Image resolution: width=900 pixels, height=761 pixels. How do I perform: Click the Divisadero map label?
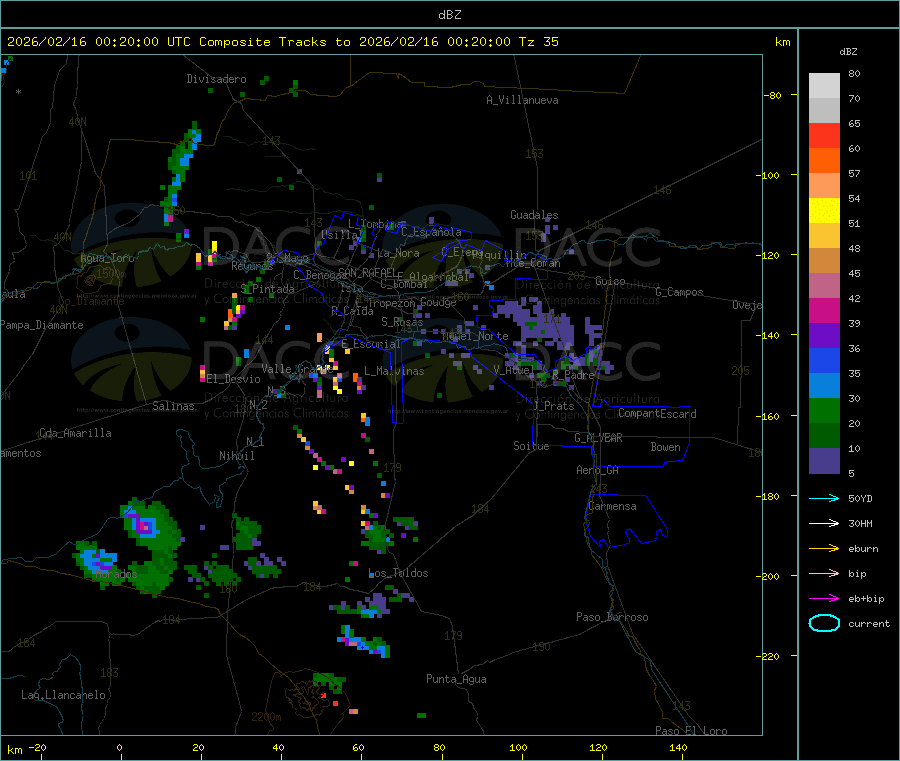[216, 79]
